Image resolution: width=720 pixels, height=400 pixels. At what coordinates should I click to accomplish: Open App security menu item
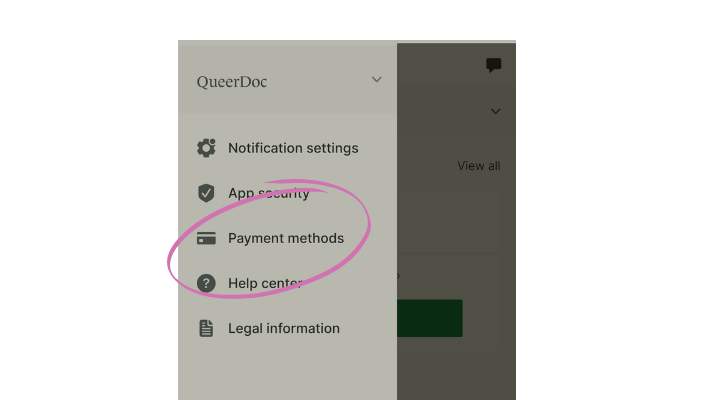(287, 193)
